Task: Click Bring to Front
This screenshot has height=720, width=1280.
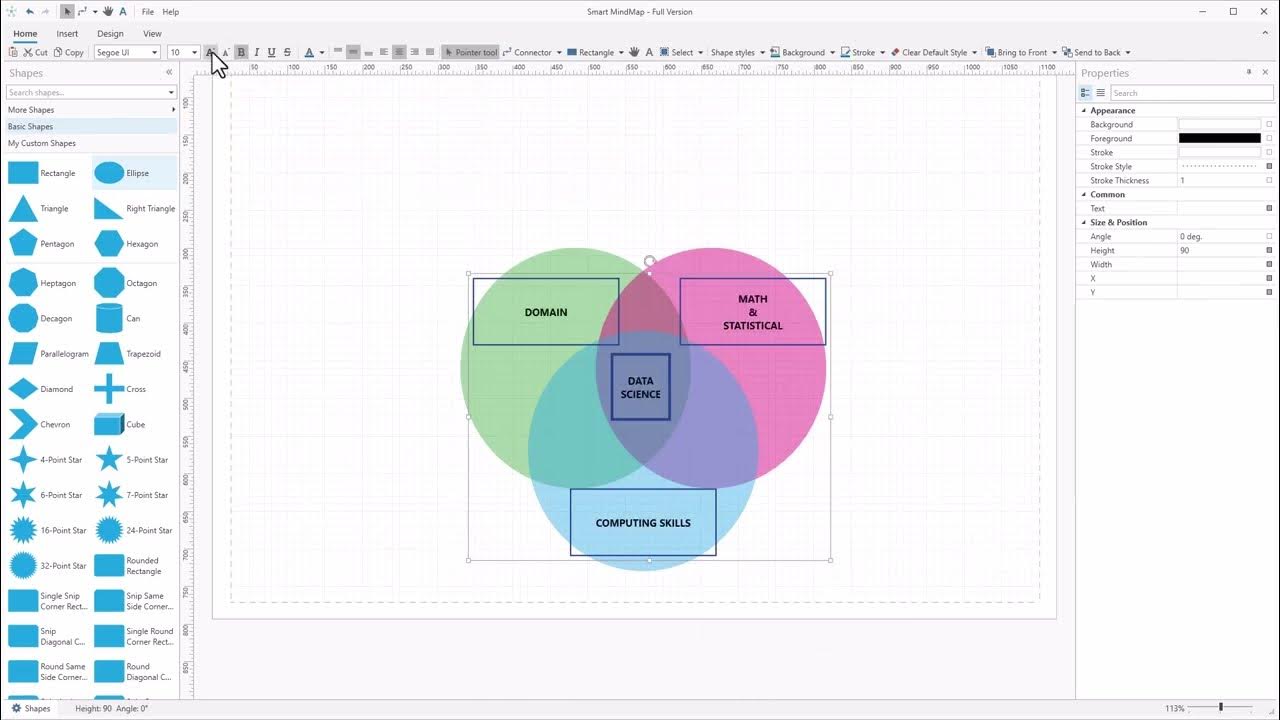Action: (1017, 52)
